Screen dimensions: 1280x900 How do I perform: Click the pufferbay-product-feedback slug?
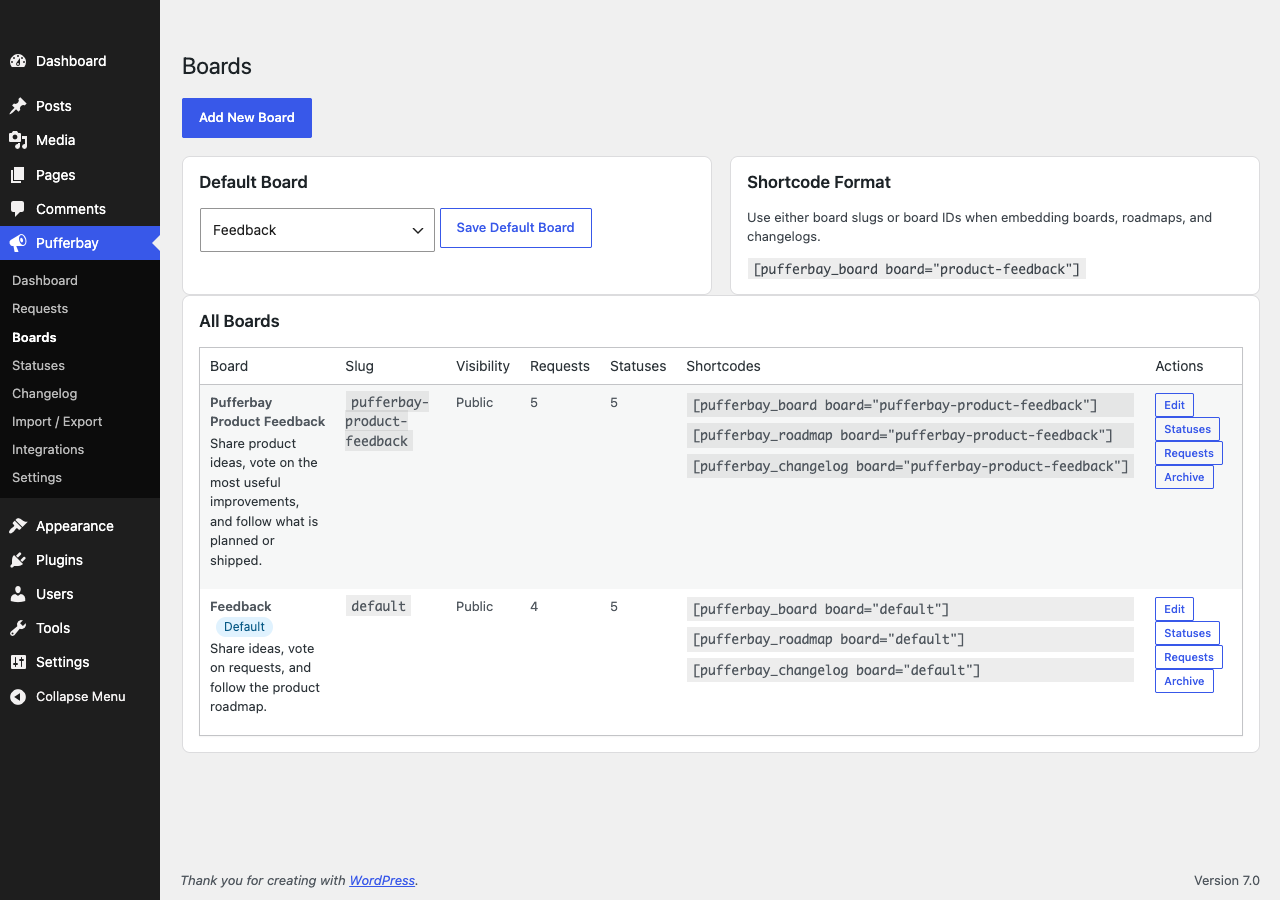coord(387,421)
